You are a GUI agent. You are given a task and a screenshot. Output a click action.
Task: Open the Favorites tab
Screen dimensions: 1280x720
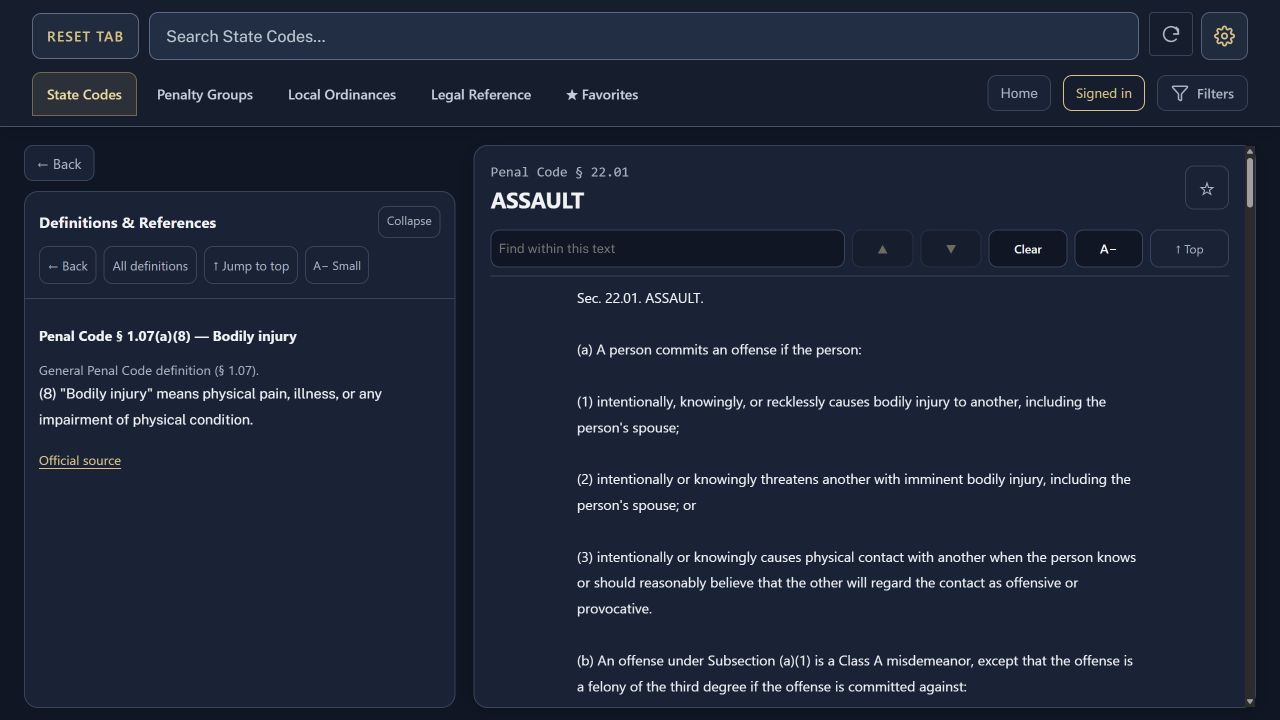pyautogui.click(x=602, y=94)
